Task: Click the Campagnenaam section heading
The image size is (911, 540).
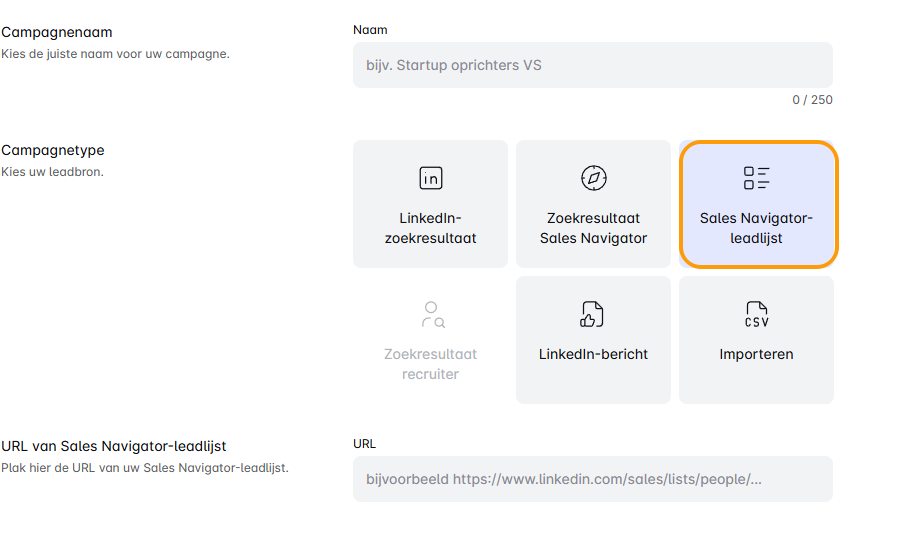Action: 56,32
